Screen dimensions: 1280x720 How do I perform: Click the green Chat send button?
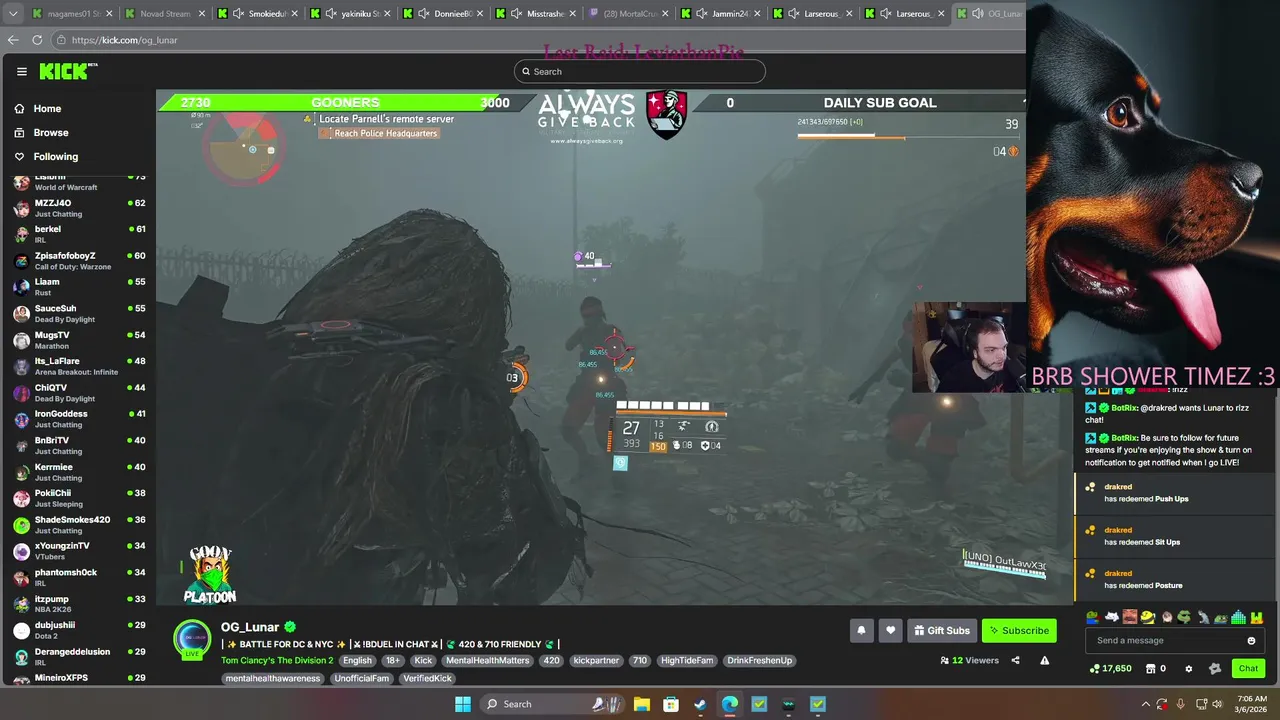coord(1248,668)
